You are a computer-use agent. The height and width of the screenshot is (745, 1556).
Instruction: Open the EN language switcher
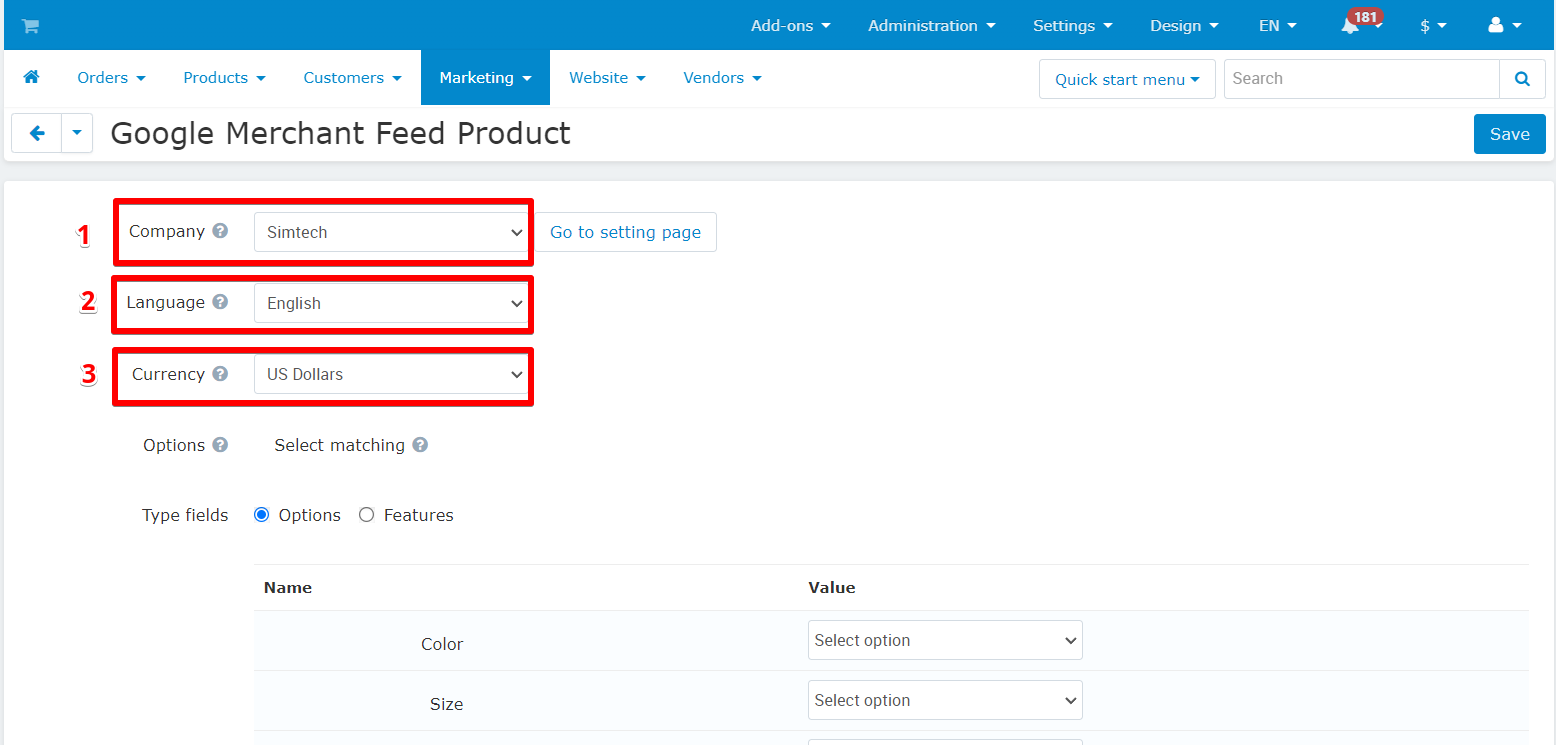1278,26
